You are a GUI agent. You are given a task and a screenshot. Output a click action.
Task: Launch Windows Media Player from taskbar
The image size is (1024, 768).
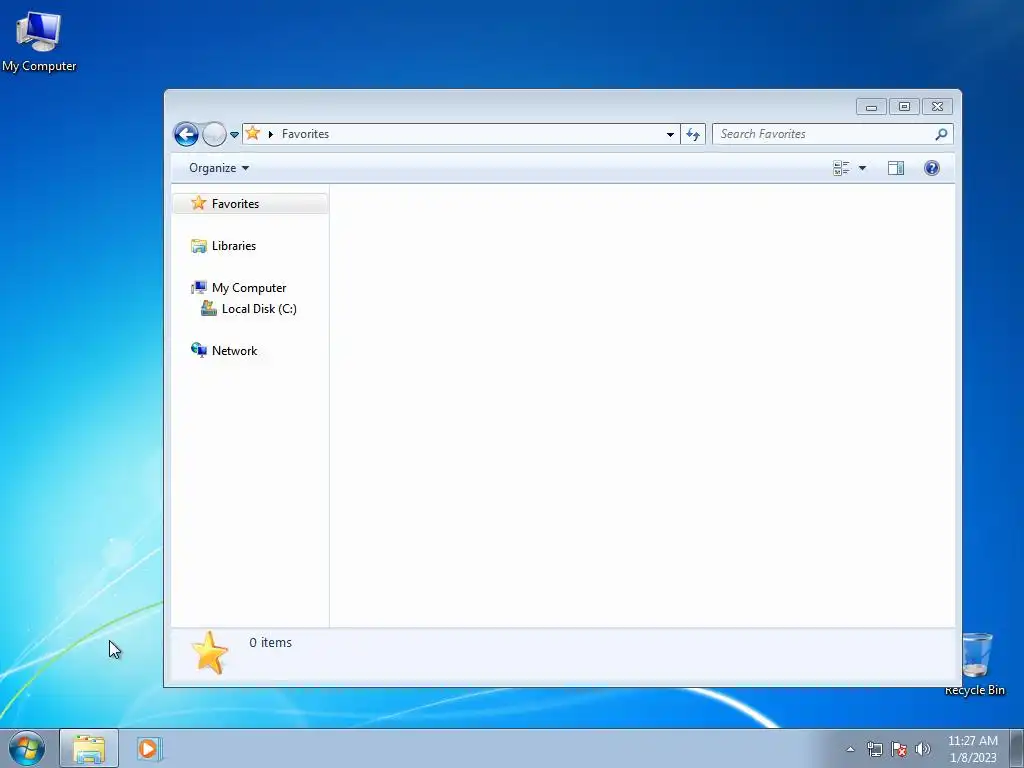pyautogui.click(x=149, y=748)
